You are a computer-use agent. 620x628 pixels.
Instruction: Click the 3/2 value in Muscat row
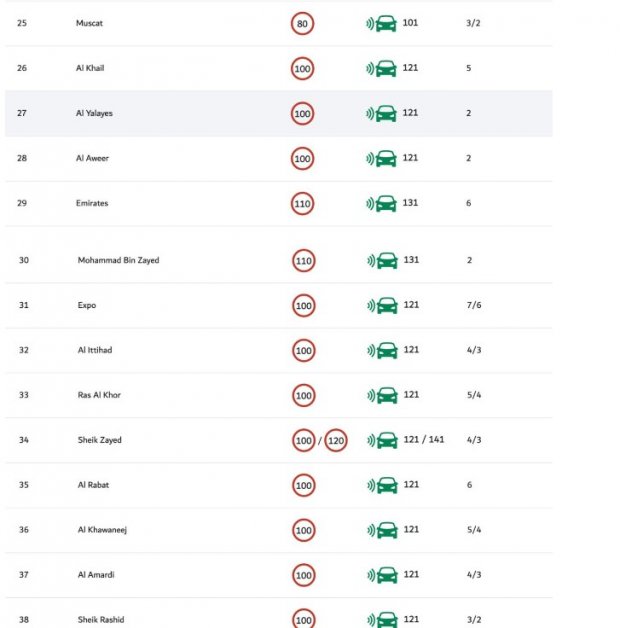point(473,23)
